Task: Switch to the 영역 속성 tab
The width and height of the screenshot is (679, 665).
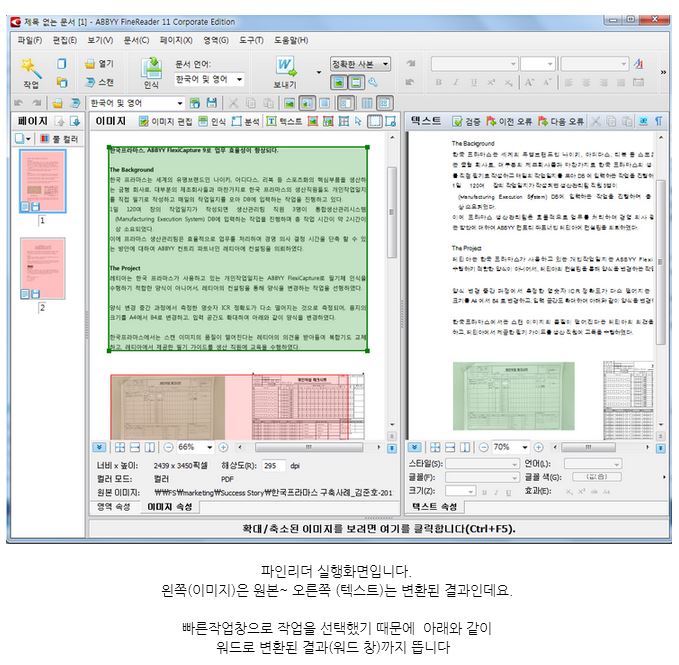Action: click(x=113, y=507)
